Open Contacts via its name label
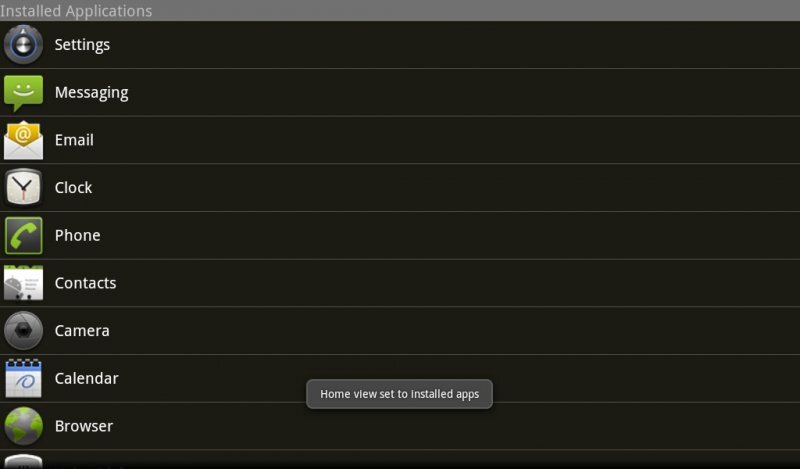The image size is (800, 469). click(85, 283)
